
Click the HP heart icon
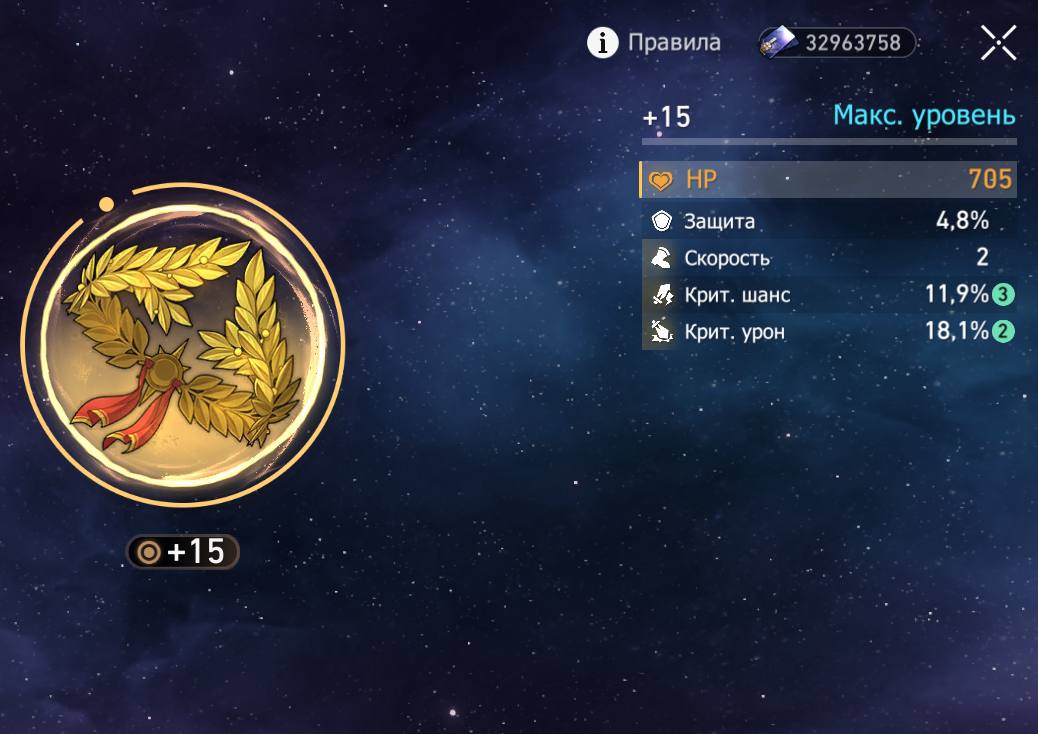(x=660, y=180)
